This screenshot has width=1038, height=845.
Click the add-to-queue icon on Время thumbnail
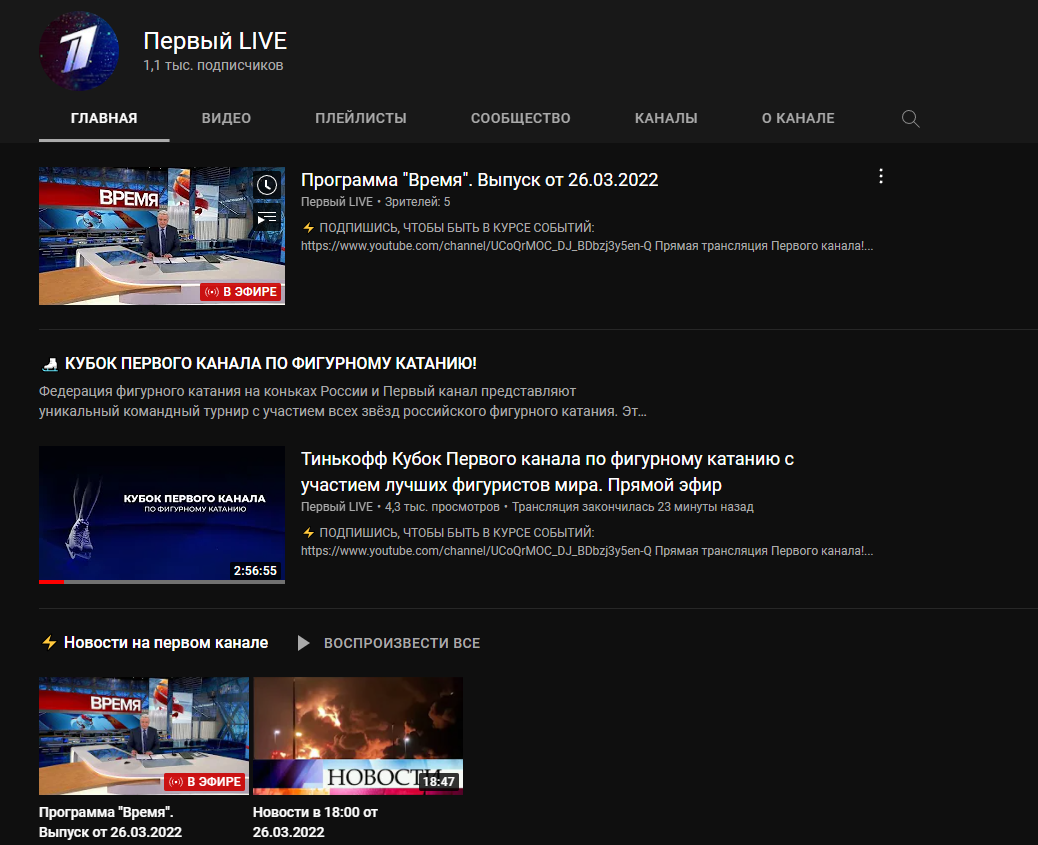pyautogui.click(x=266, y=216)
